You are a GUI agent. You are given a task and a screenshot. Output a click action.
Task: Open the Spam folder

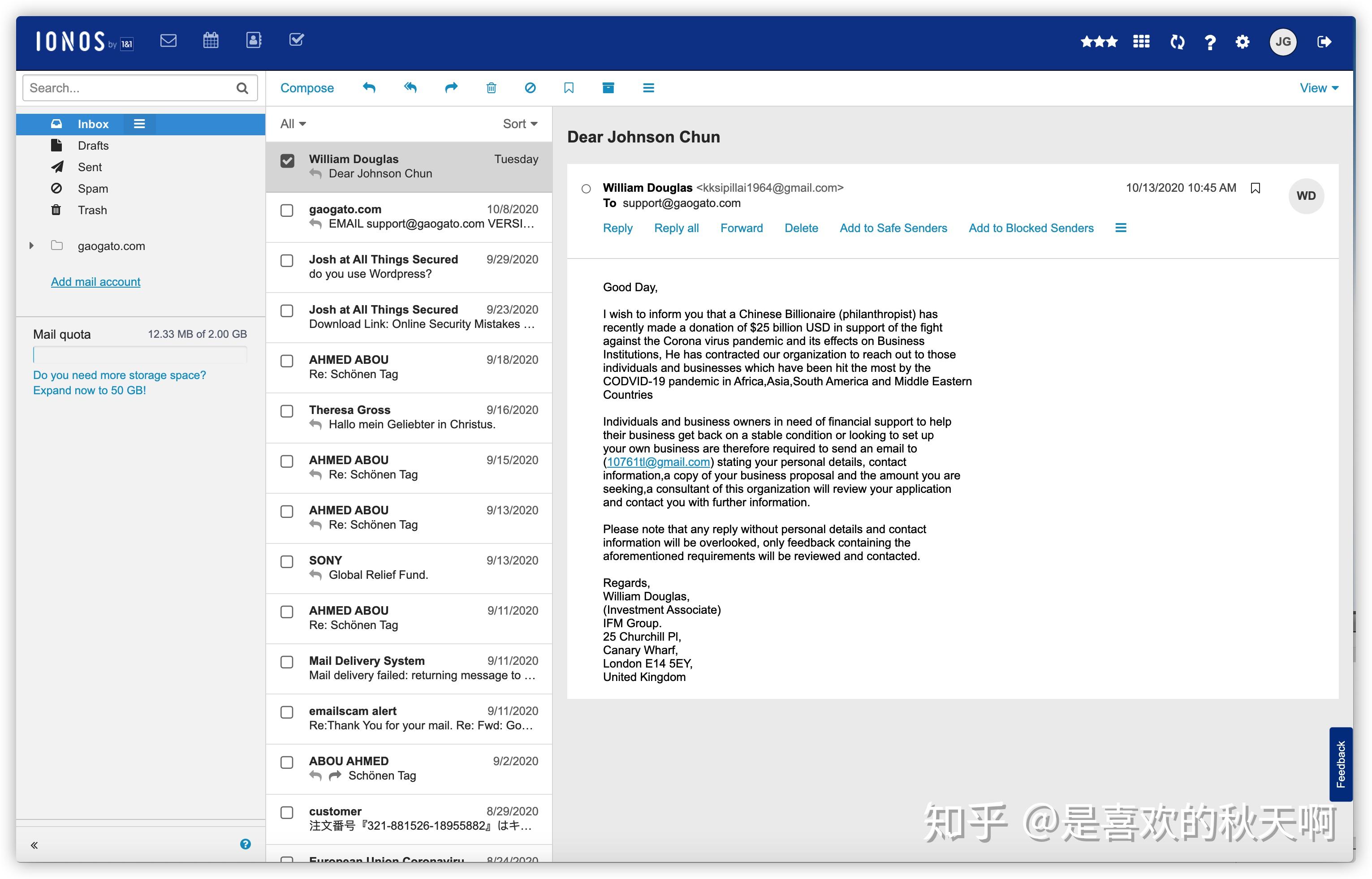[92, 189]
